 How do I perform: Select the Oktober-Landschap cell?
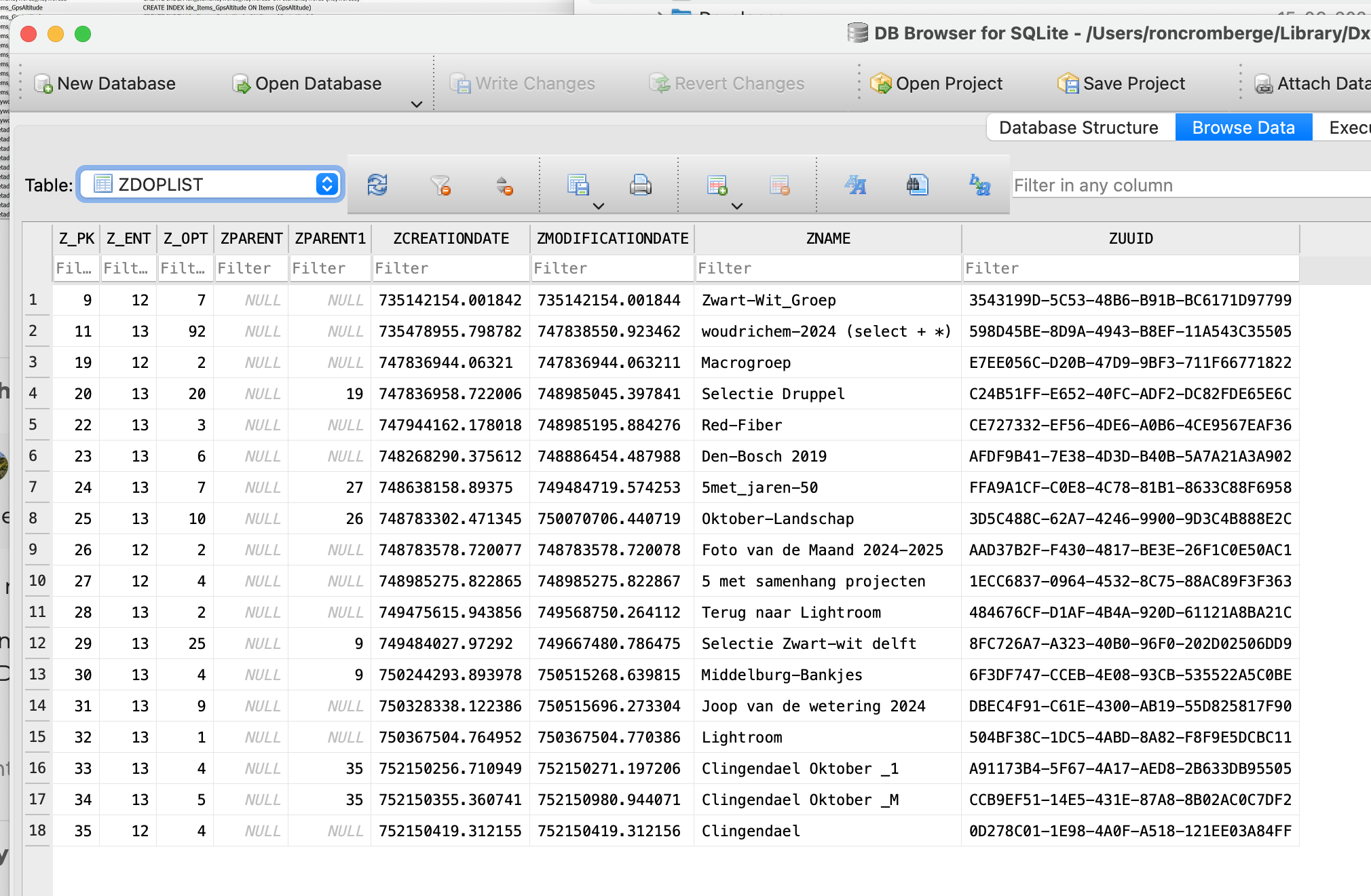click(x=828, y=519)
